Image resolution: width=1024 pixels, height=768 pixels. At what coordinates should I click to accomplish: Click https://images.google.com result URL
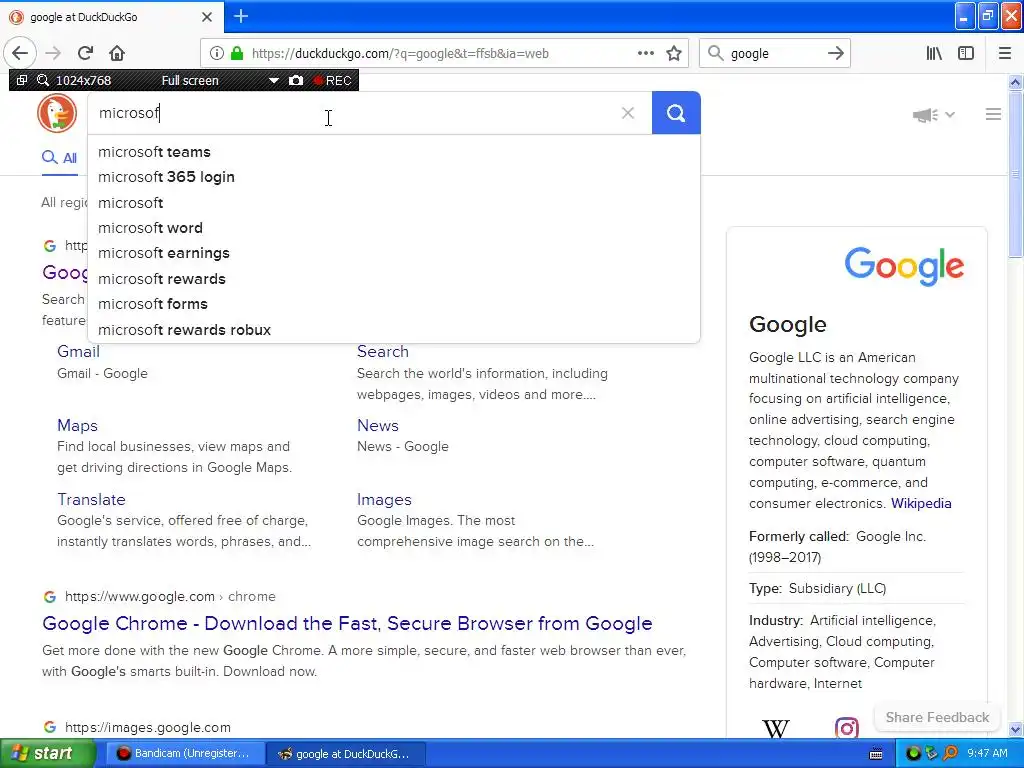[x=148, y=728]
